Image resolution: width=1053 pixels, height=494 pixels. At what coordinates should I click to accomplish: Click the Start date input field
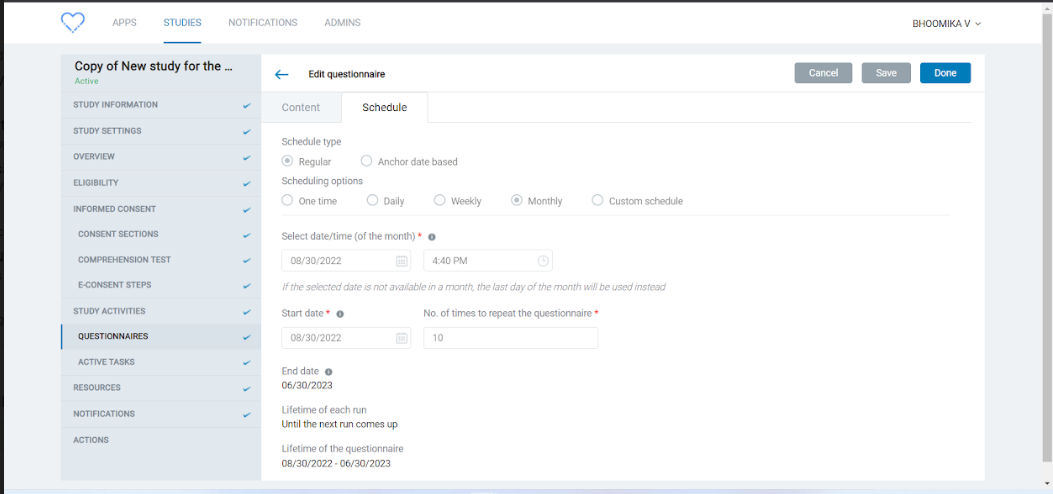coord(346,338)
